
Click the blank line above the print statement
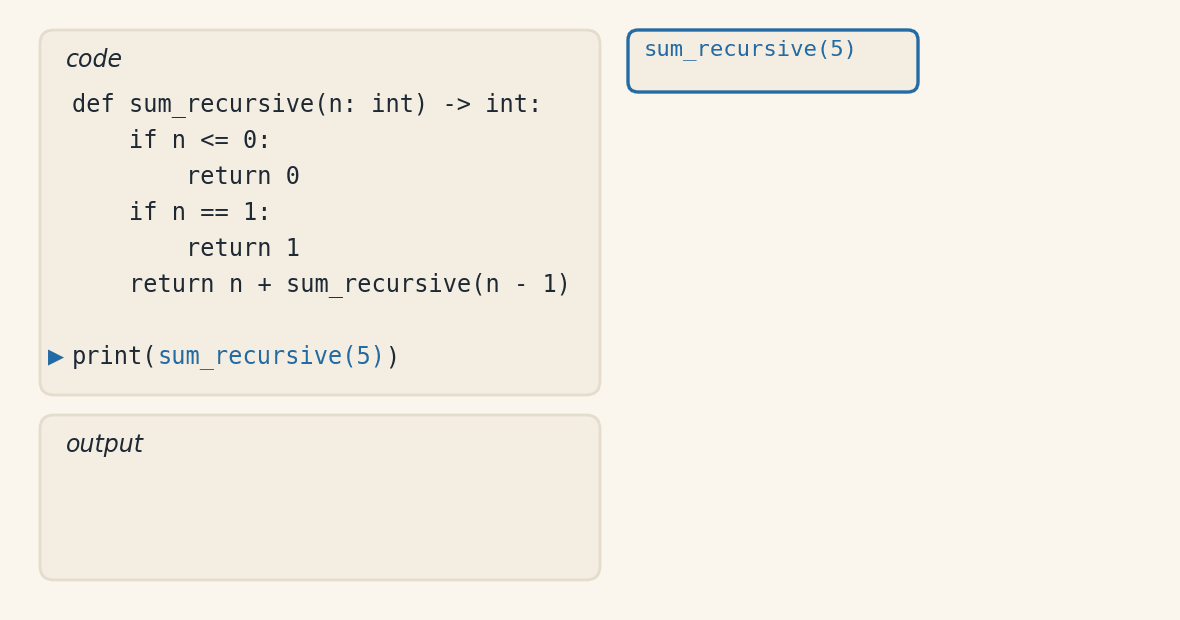[x=320, y=321]
